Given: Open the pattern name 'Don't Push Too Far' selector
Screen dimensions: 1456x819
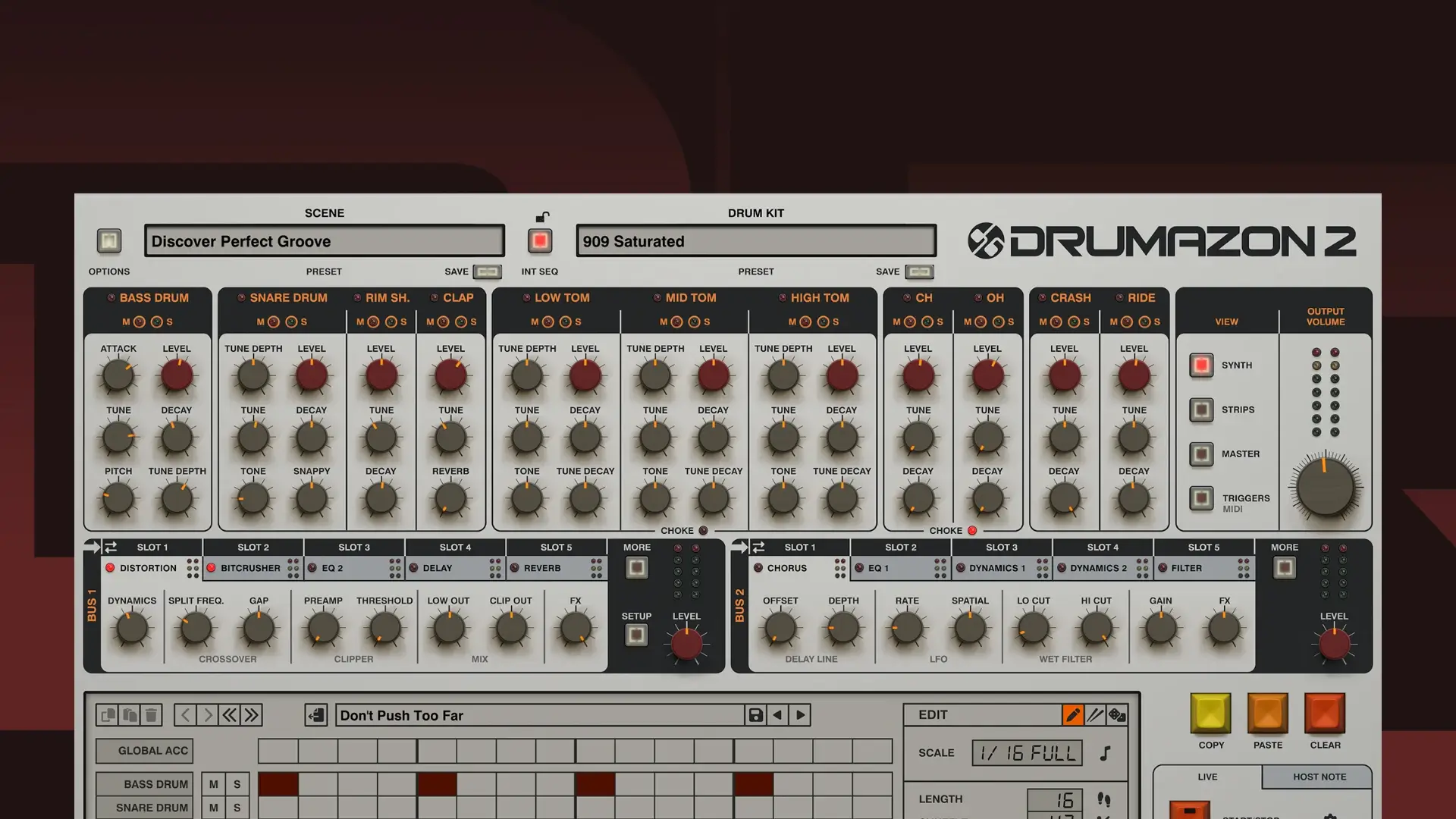Looking at the screenshot, I should [540, 715].
